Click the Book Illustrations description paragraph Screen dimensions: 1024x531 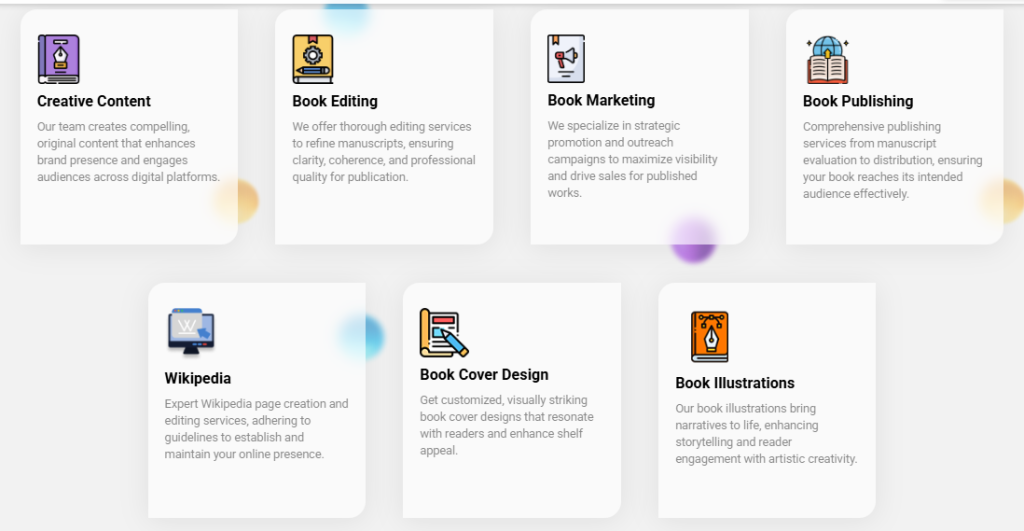766,434
